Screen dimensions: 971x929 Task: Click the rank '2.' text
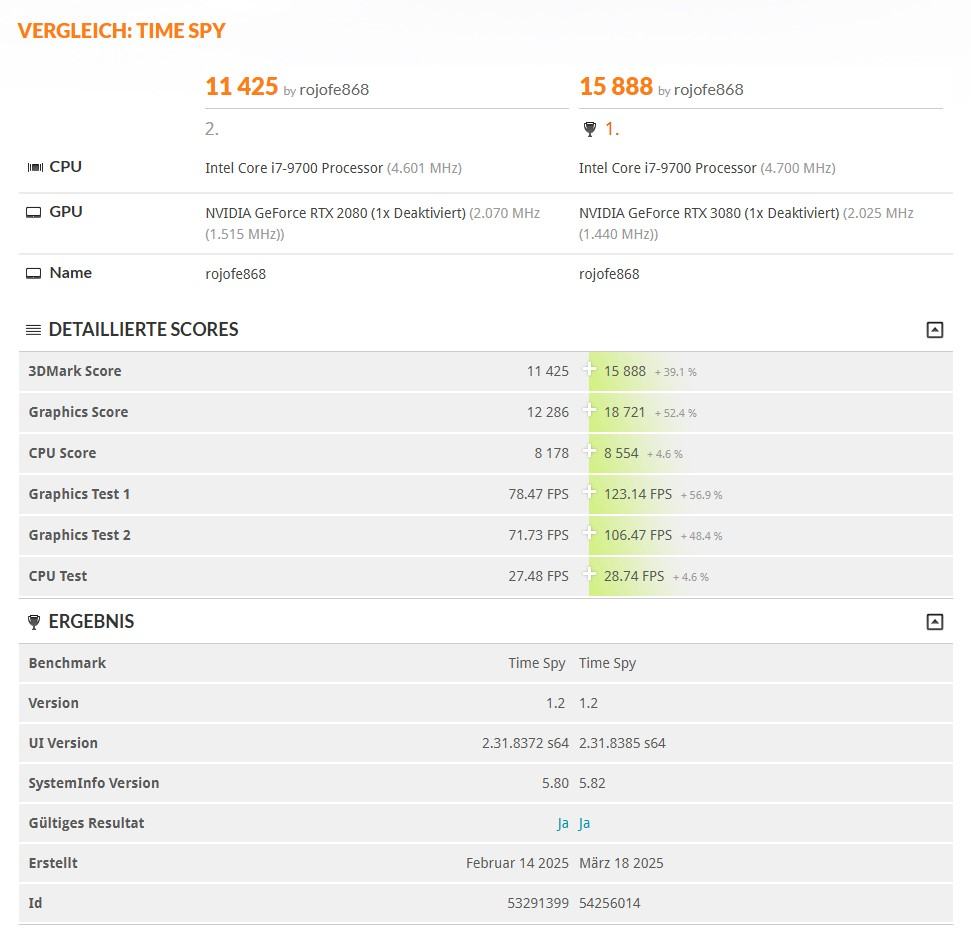pos(212,129)
